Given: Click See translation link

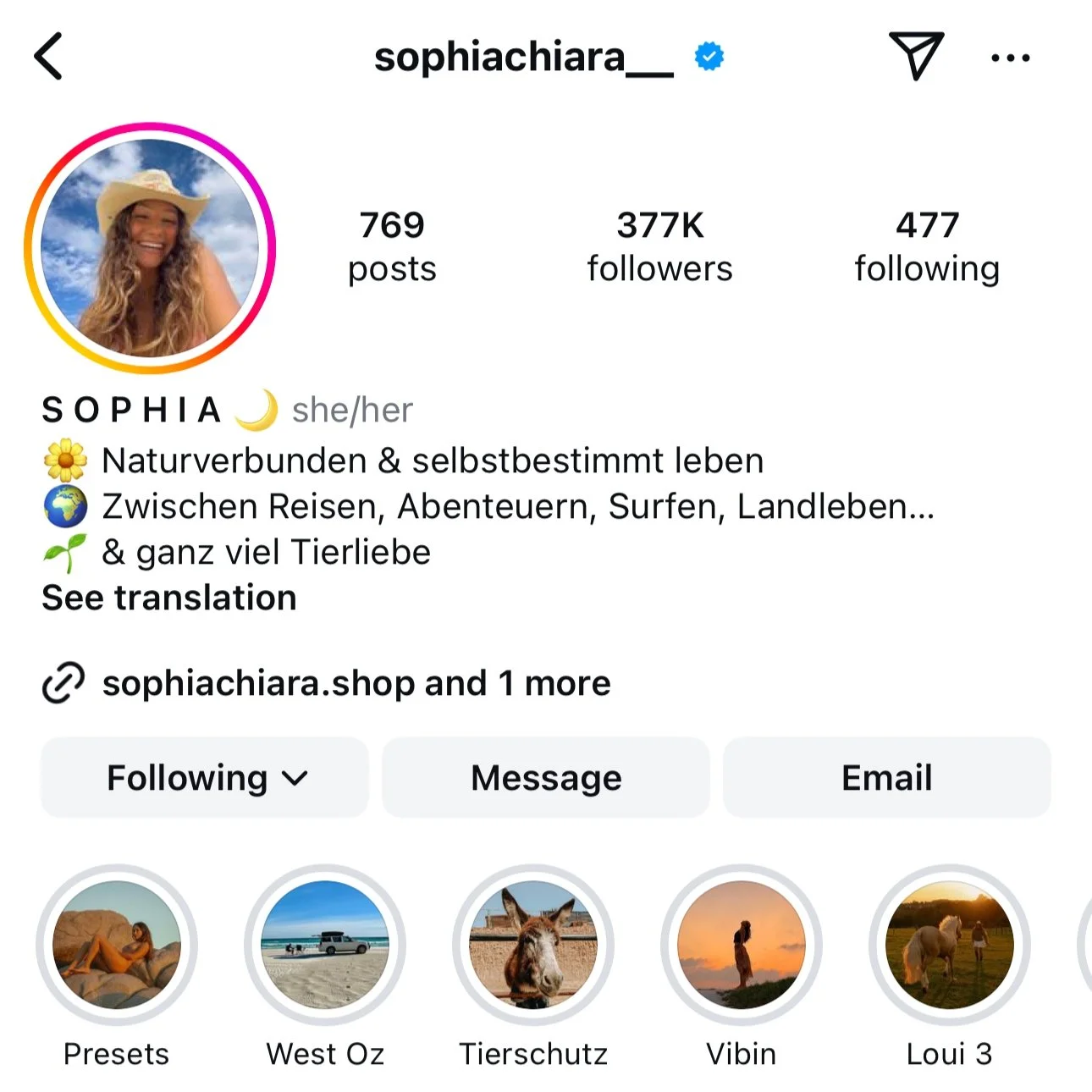Looking at the screenshot, I should pos(169,598).
